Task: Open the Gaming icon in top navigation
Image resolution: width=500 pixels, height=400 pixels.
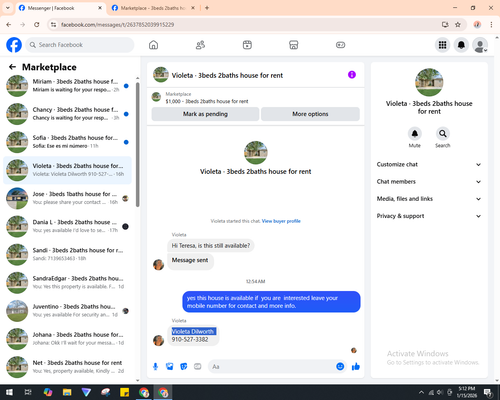Action: [x=340, y=45]
